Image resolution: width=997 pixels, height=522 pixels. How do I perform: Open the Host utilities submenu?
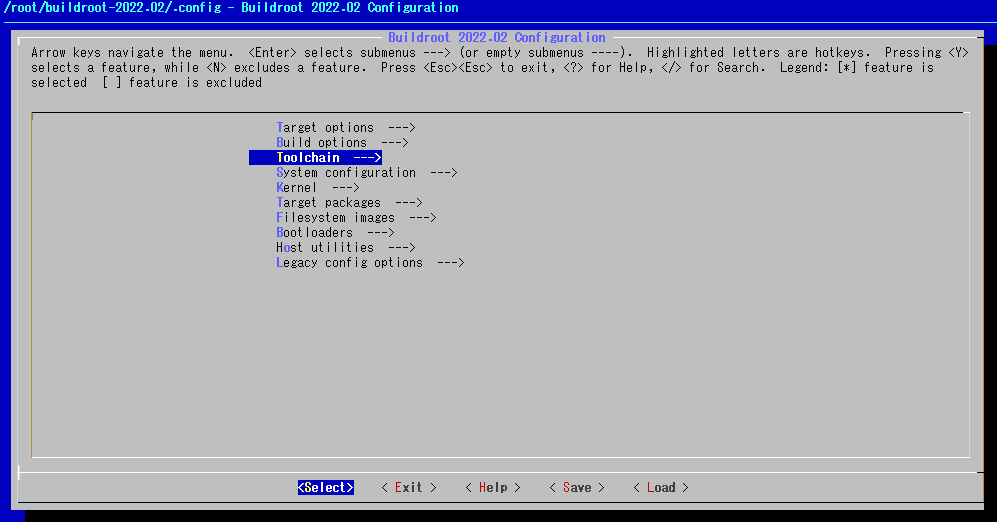click(345, 247)
